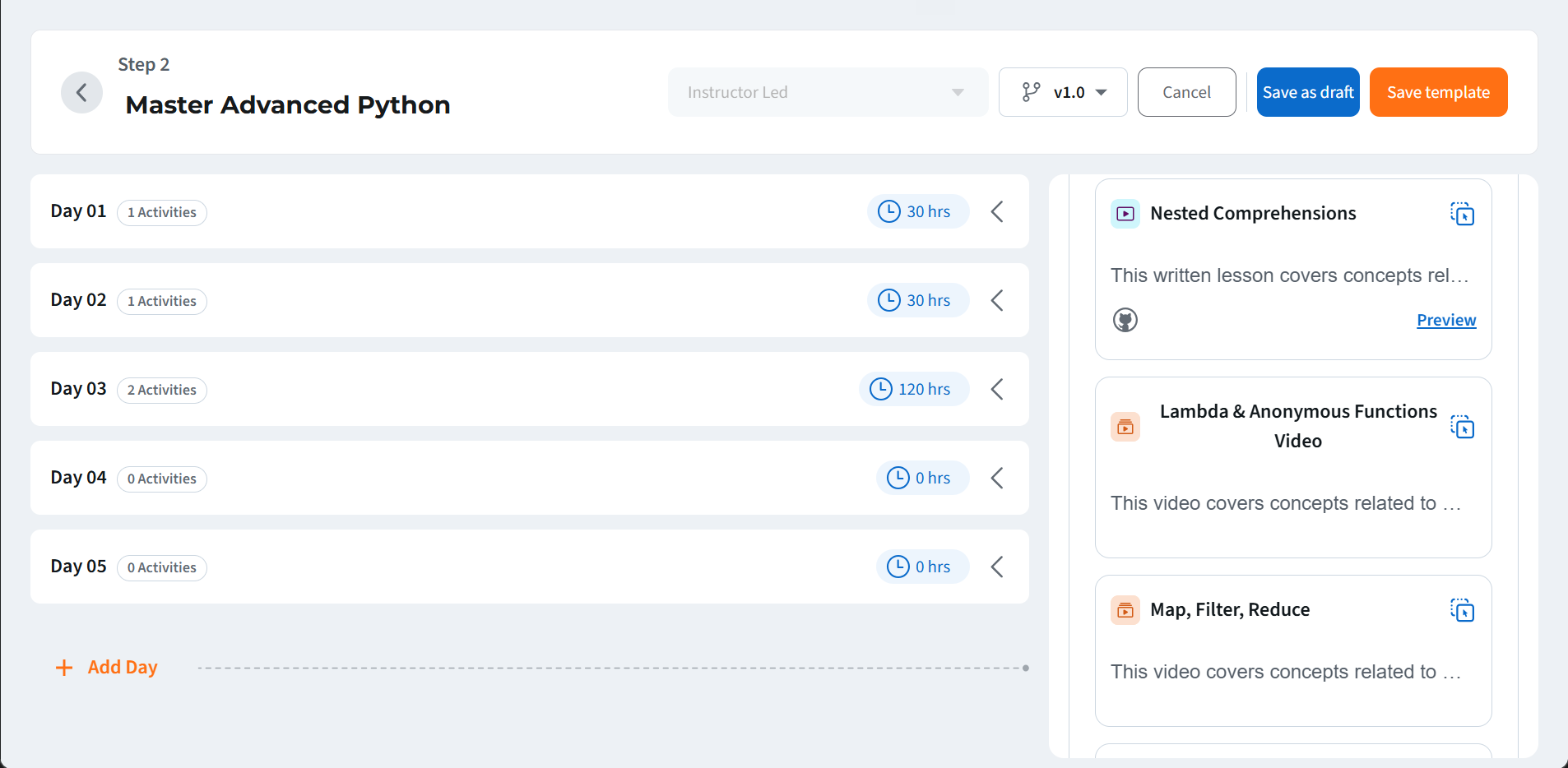Screen dimensions: 1568x768
Task: Expand the Day 05 chevron
Action: 997,567
